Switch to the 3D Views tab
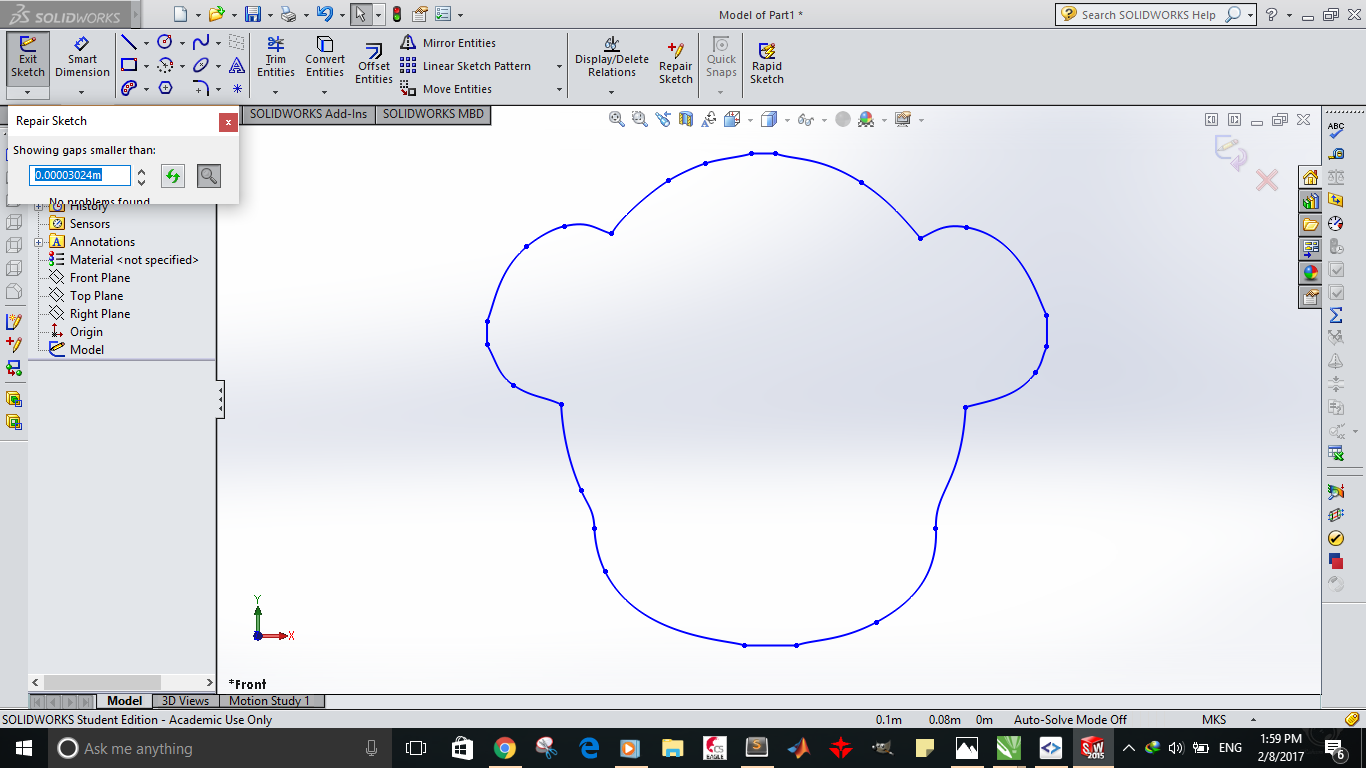The width and height of the screenshot is (1366, 768). (x=185, y=701)
